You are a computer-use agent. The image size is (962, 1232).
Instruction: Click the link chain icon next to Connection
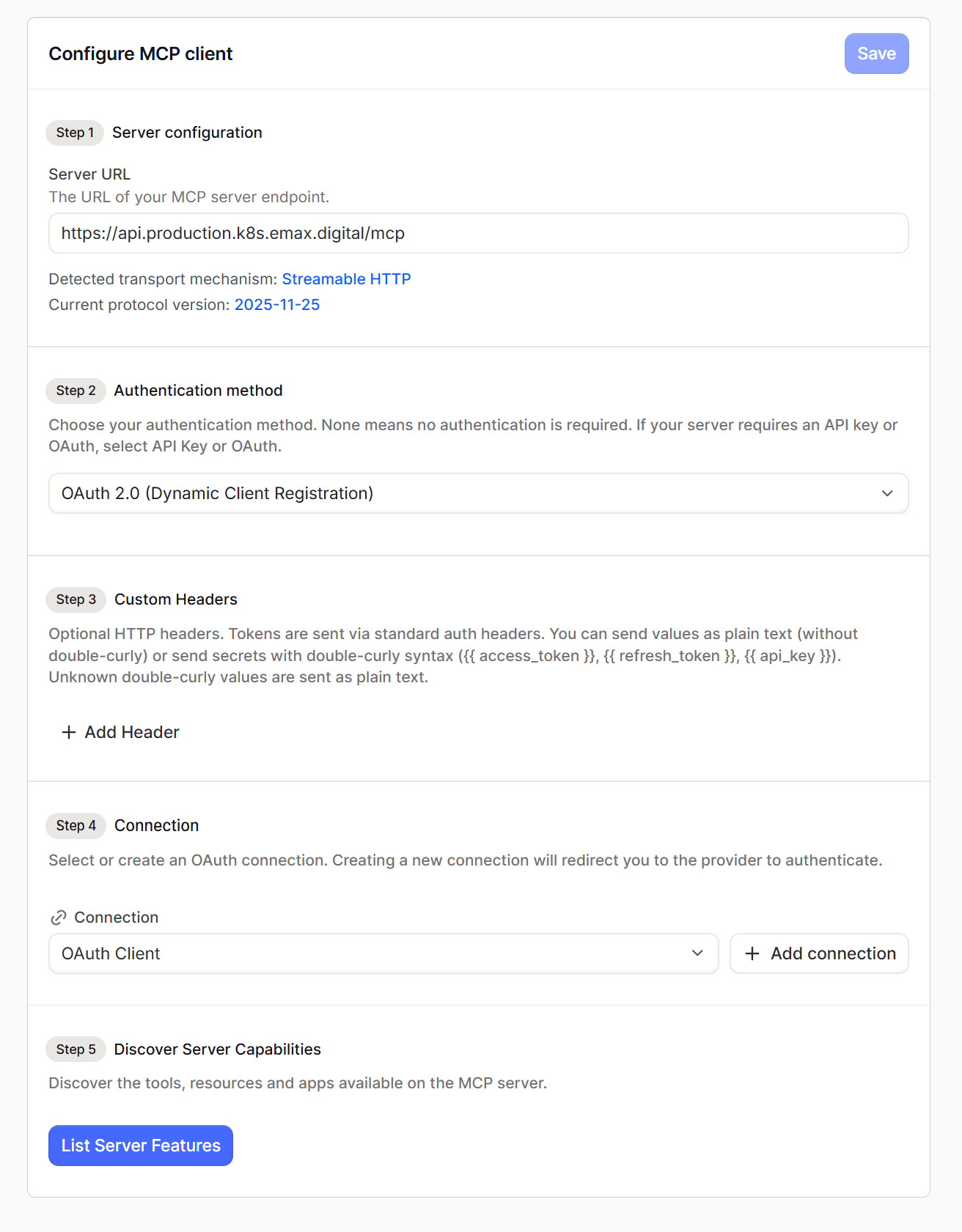pos(59,918)
